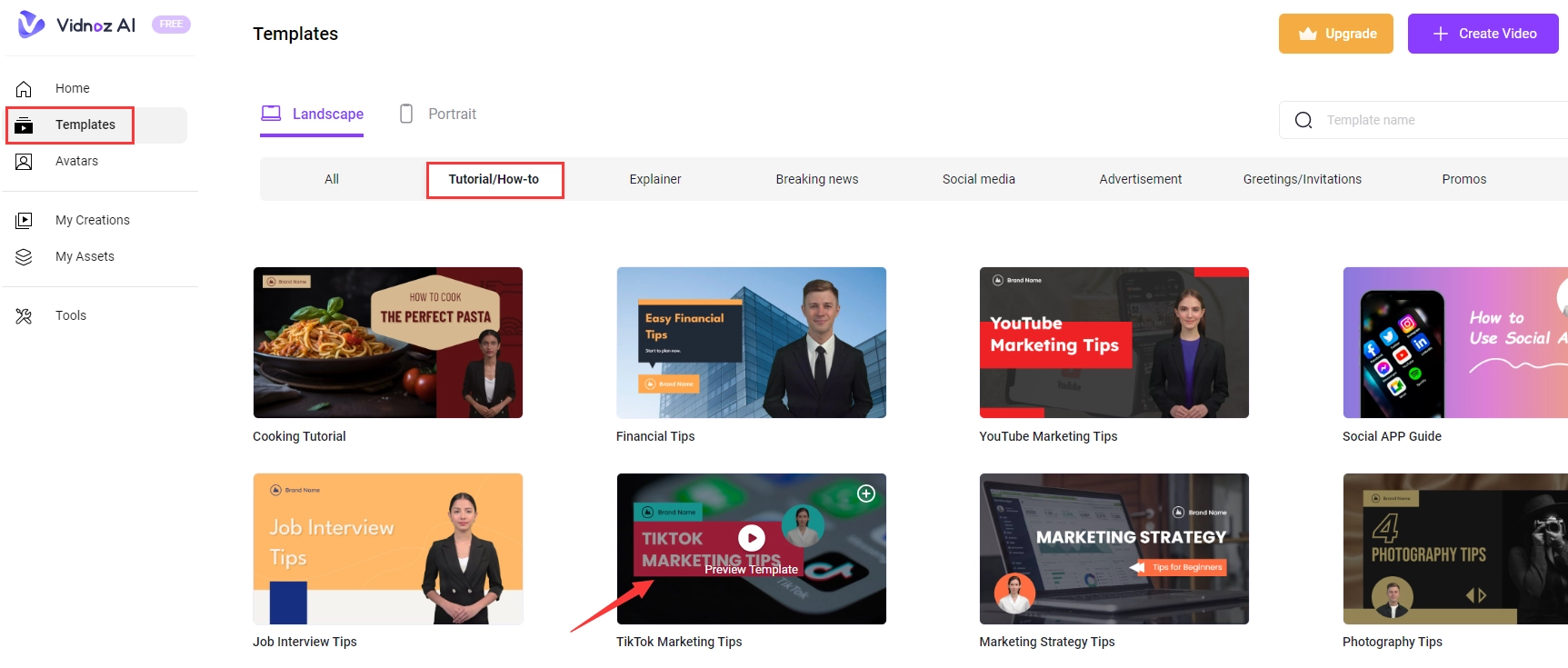Screen dimensions: 1568x668
Task: Filter templates by Explainer category
Action: point(654,179)
